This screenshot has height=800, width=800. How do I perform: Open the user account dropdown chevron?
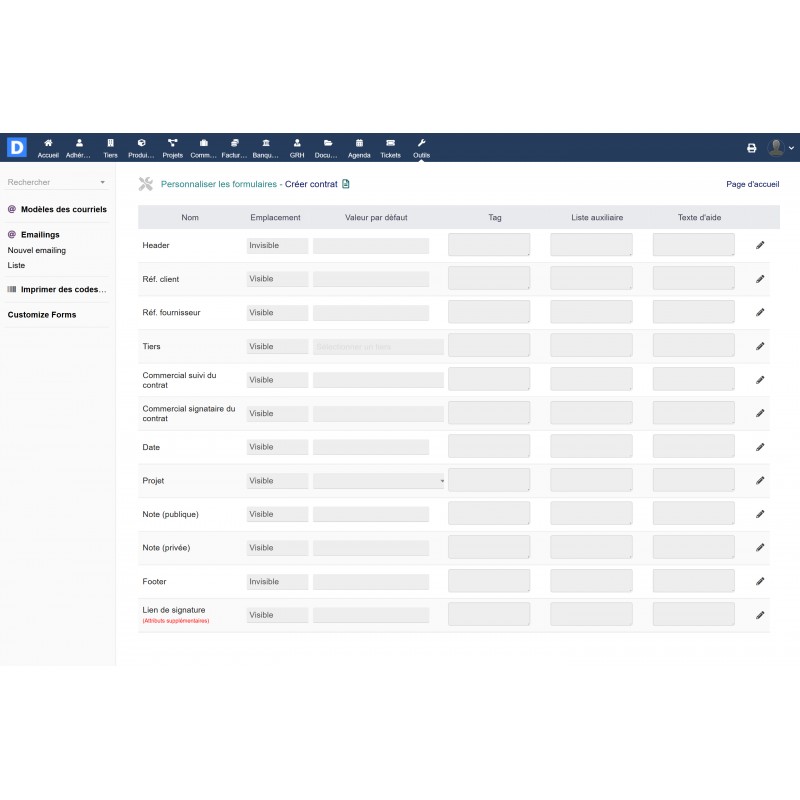791,147
